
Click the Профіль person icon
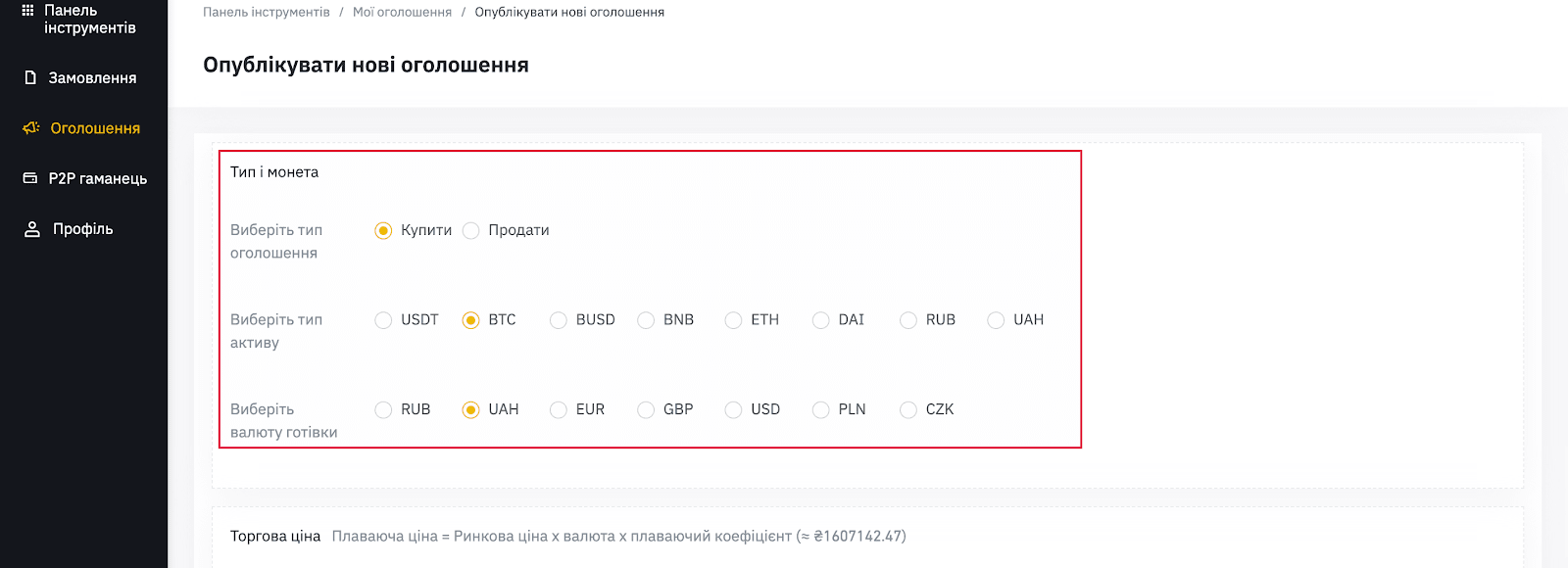coord(32,229)
